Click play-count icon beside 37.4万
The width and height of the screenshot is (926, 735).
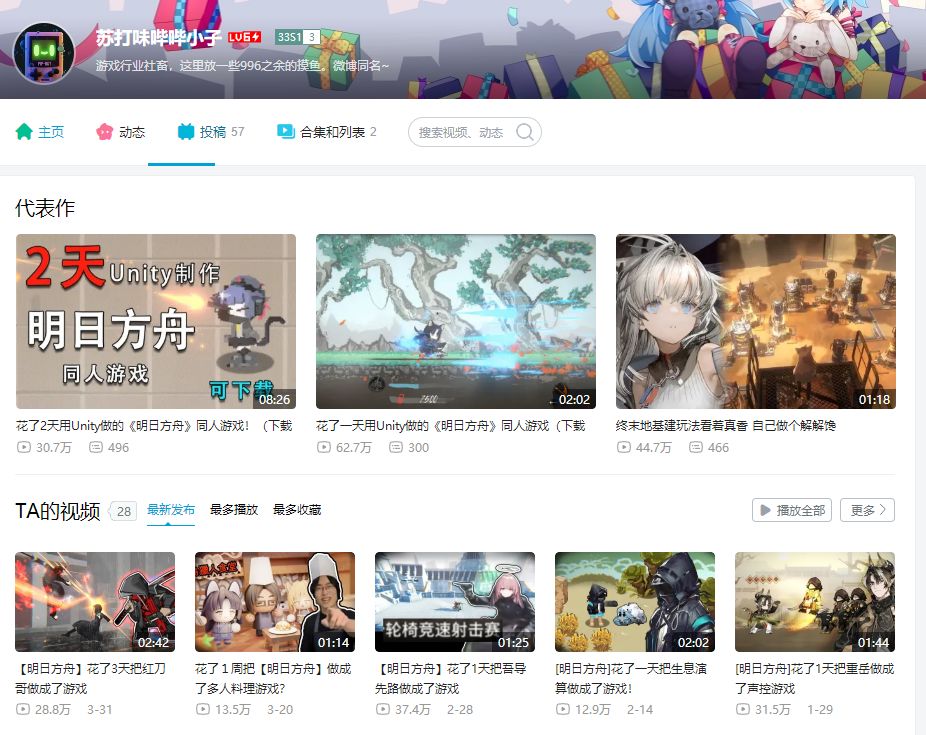coord(383,709)
